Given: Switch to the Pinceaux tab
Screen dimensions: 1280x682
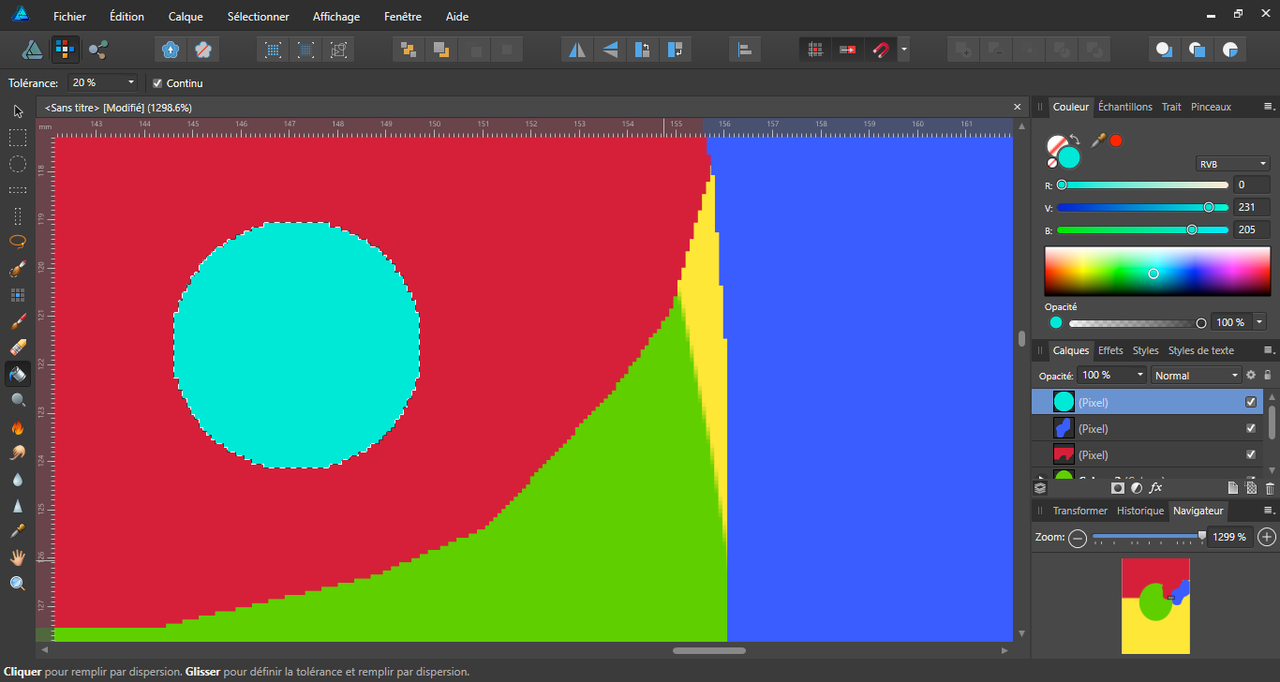Looking at the screenshot, I should 1211,106.
